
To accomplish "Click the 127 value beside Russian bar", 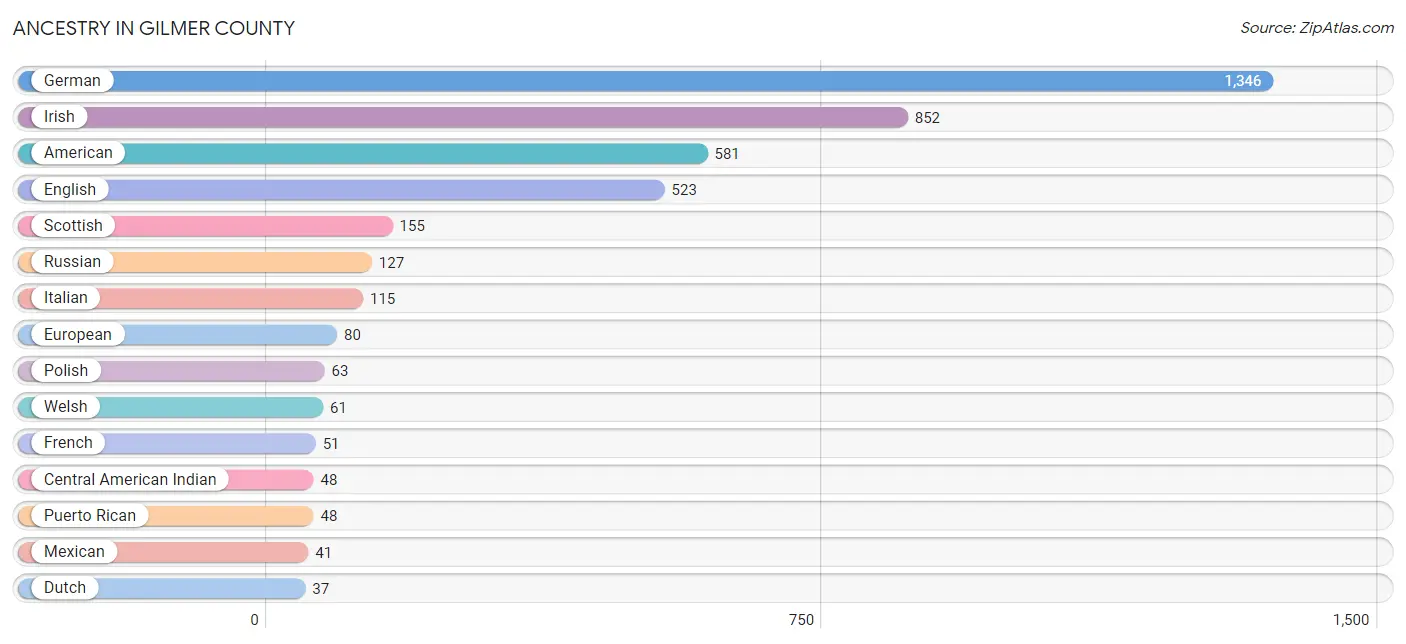I will tap(391, 263).
